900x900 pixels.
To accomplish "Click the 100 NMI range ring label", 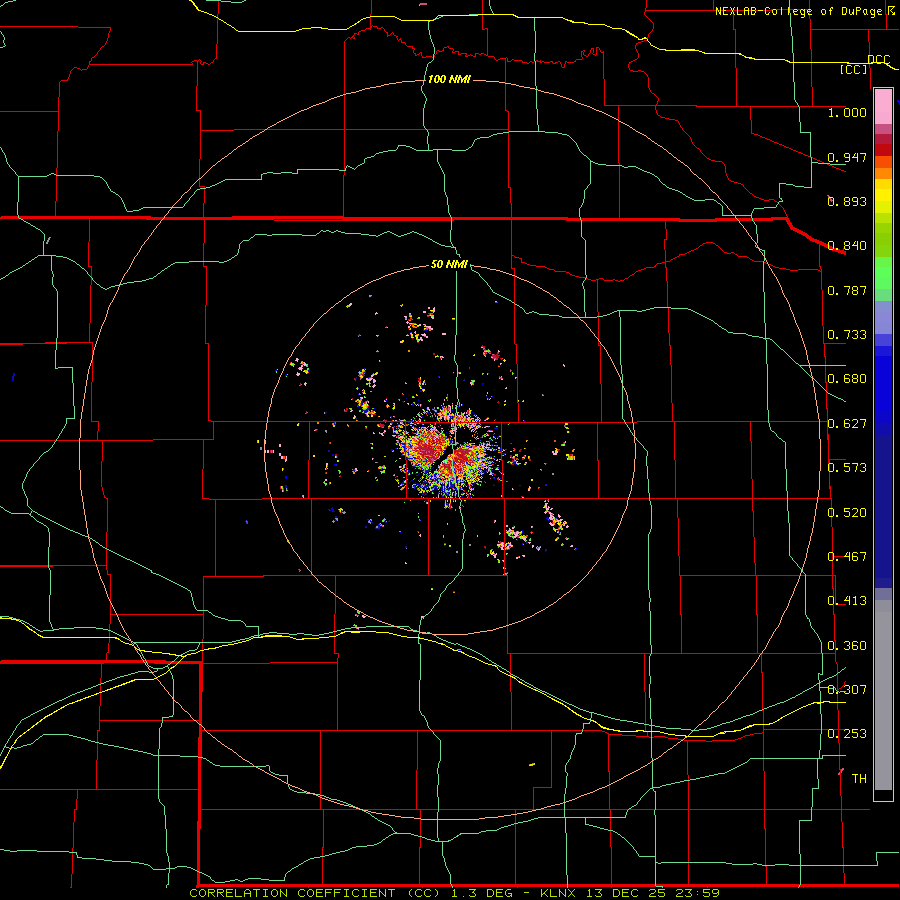I will [449, 79].
